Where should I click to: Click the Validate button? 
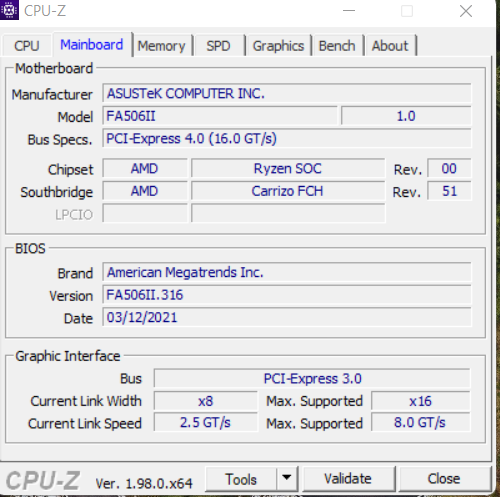point(348,479)
